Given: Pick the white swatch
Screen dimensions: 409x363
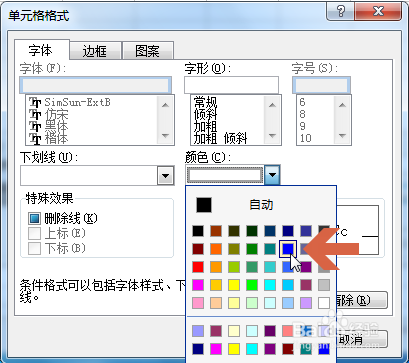Looking at the screenshot, I should [324, 303].
